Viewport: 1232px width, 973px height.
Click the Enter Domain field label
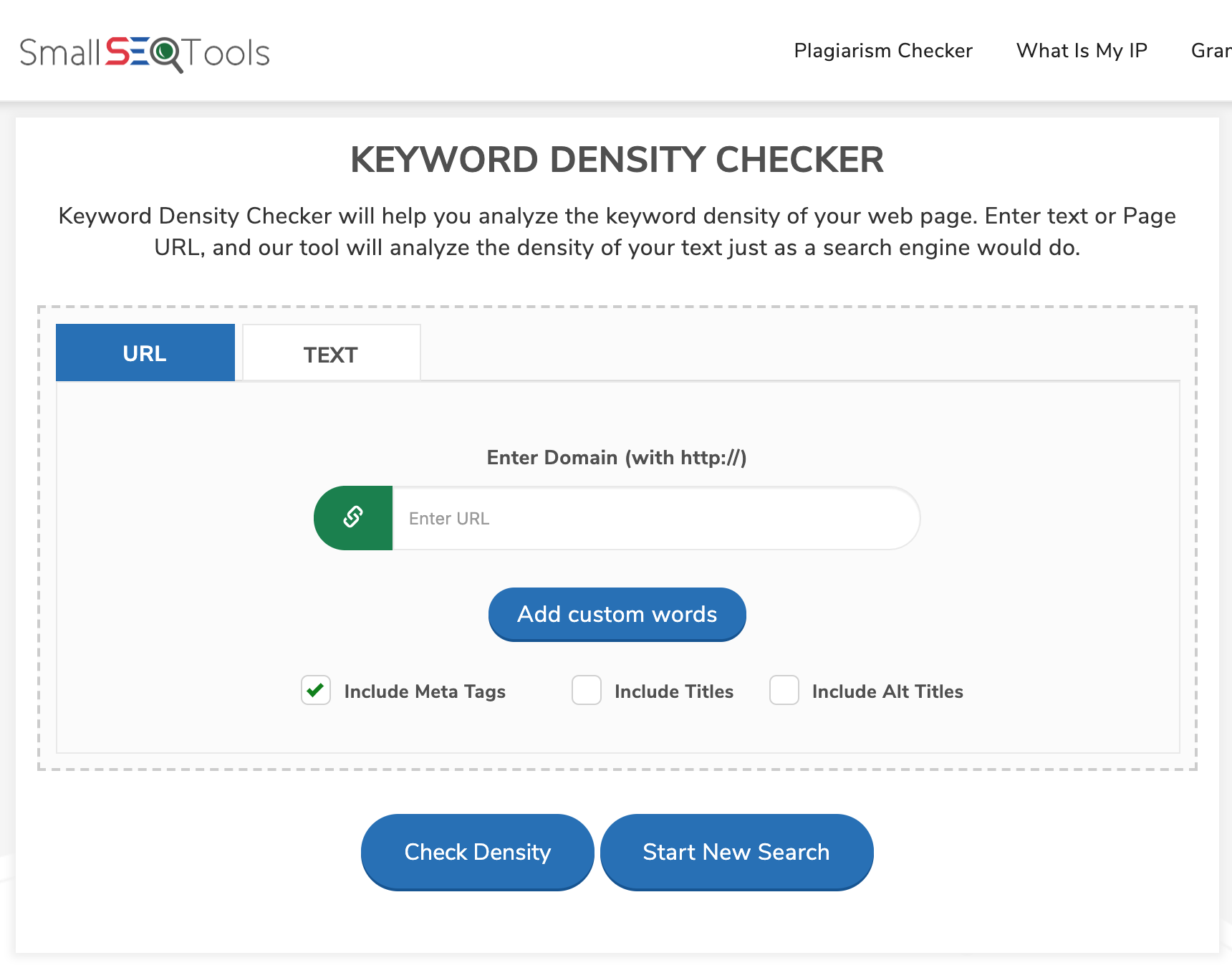[616, 457]
